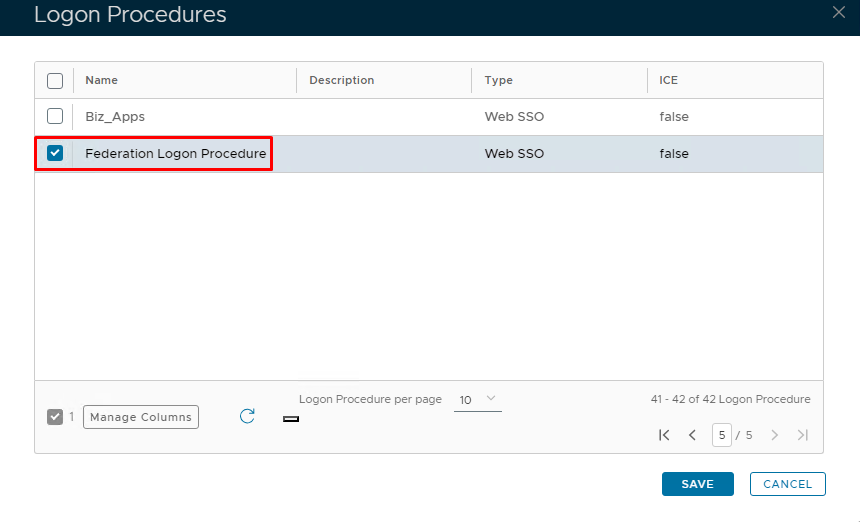860x522 pixels.
Task: Cancel the logon procedure selection
Action: pyautogui.click(x=787, y=484)
